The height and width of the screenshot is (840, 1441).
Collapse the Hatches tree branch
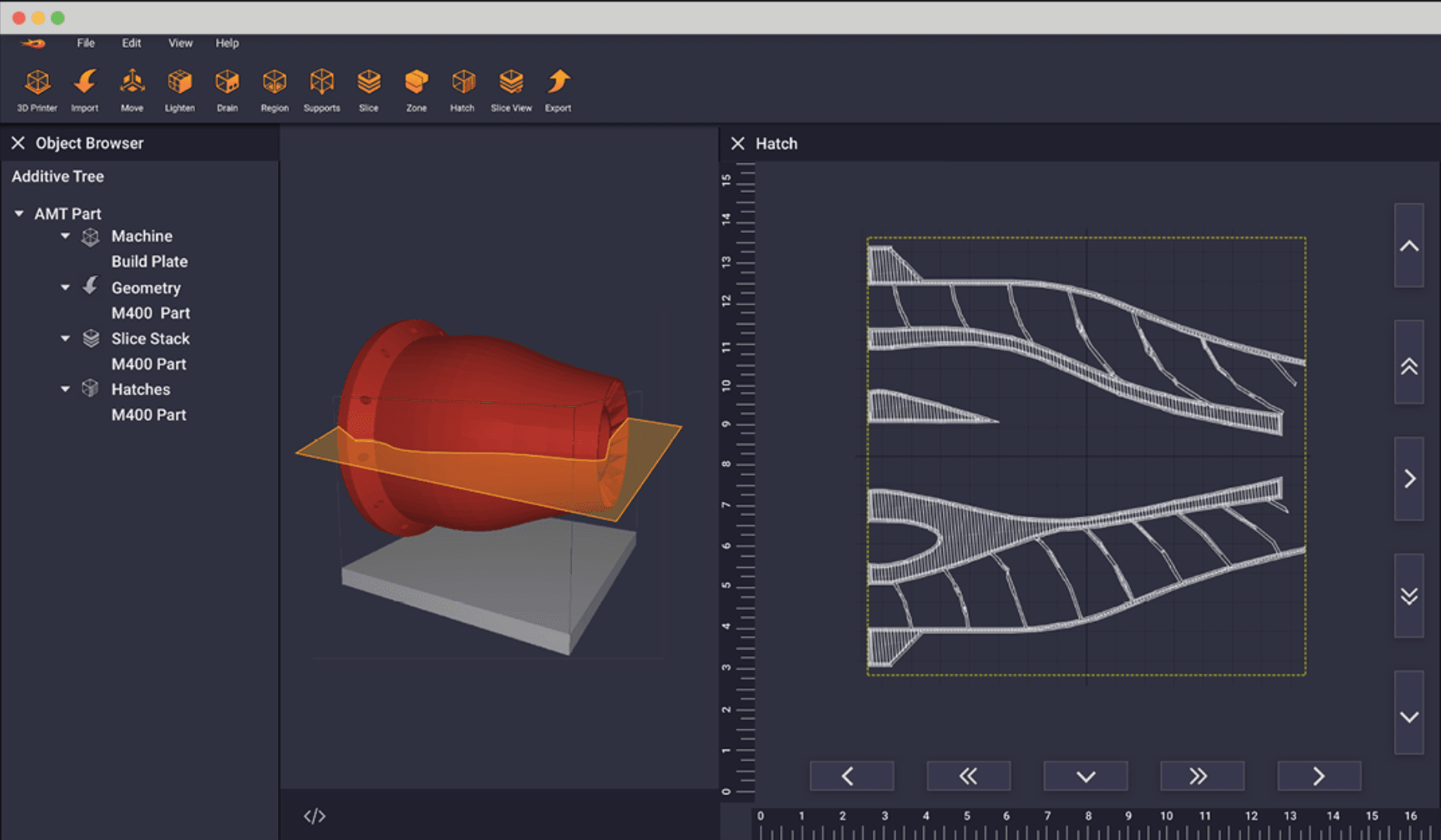[66, 389]
